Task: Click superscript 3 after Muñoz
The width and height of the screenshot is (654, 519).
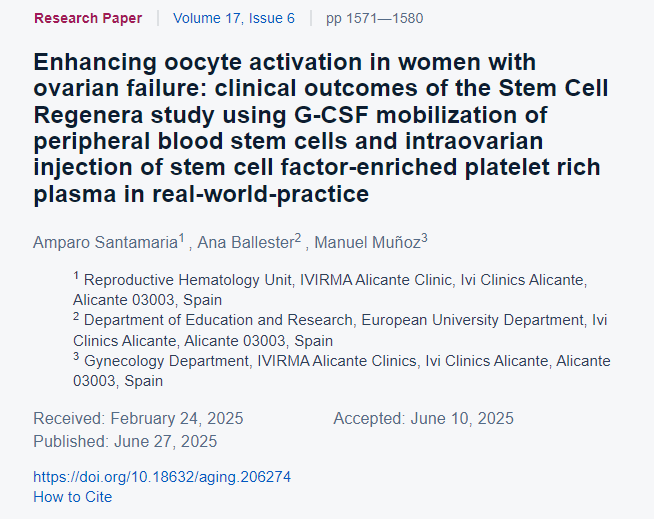Action: (424, 236)
